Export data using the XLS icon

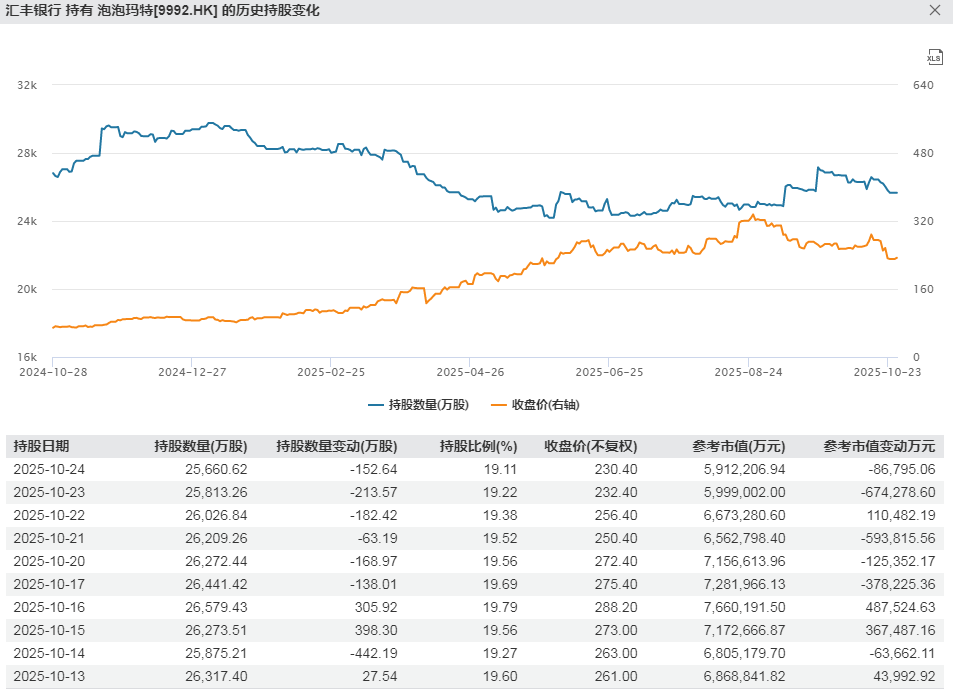tap(934, 57)
